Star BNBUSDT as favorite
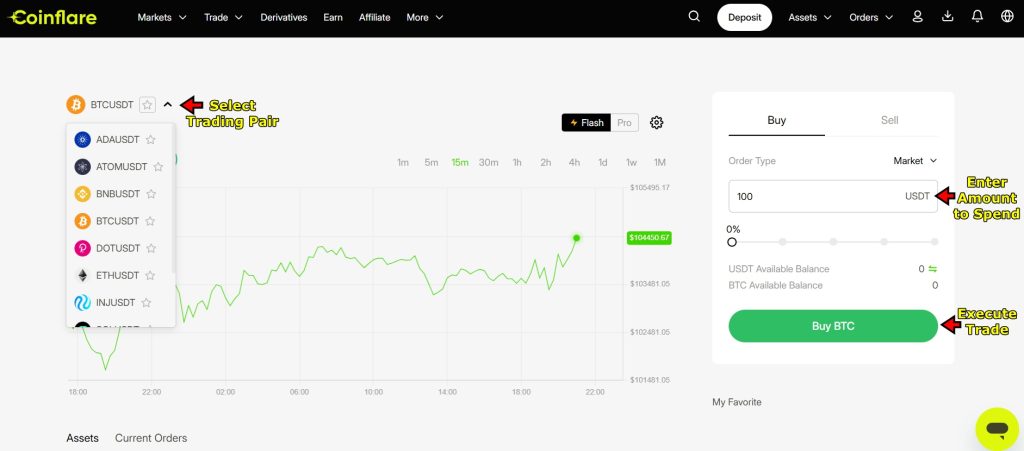This screenshot has width=1024, height=451. point(151,194)
